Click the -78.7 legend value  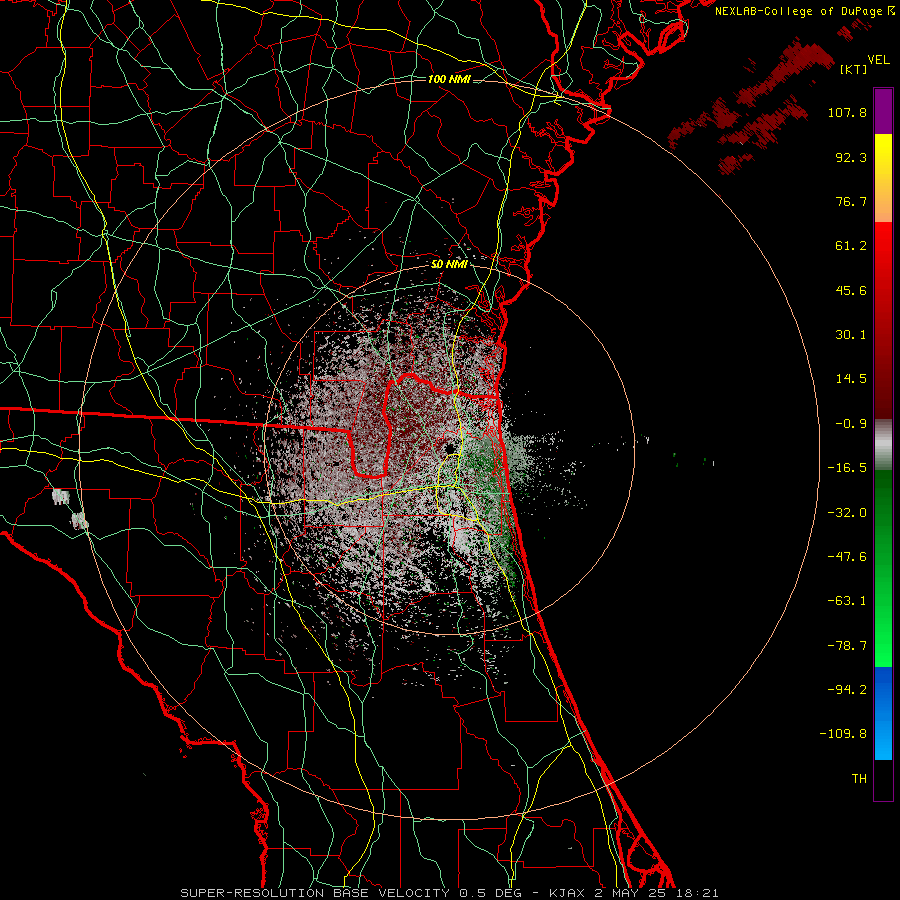(x=847, y=646)
